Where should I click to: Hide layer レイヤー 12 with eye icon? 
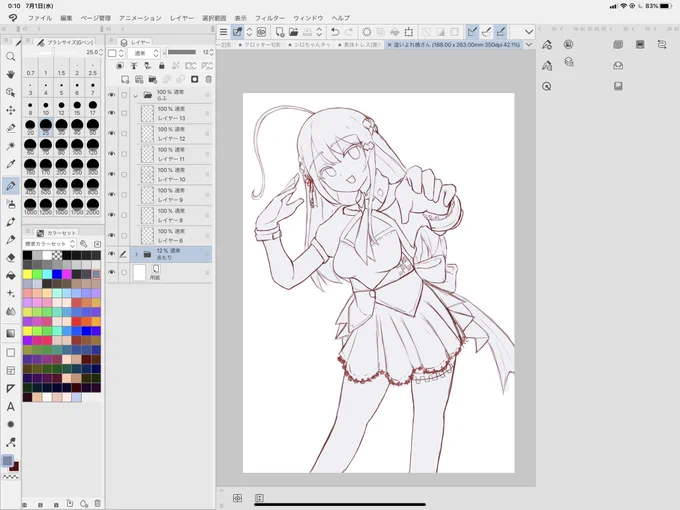[x=111, y=133]
